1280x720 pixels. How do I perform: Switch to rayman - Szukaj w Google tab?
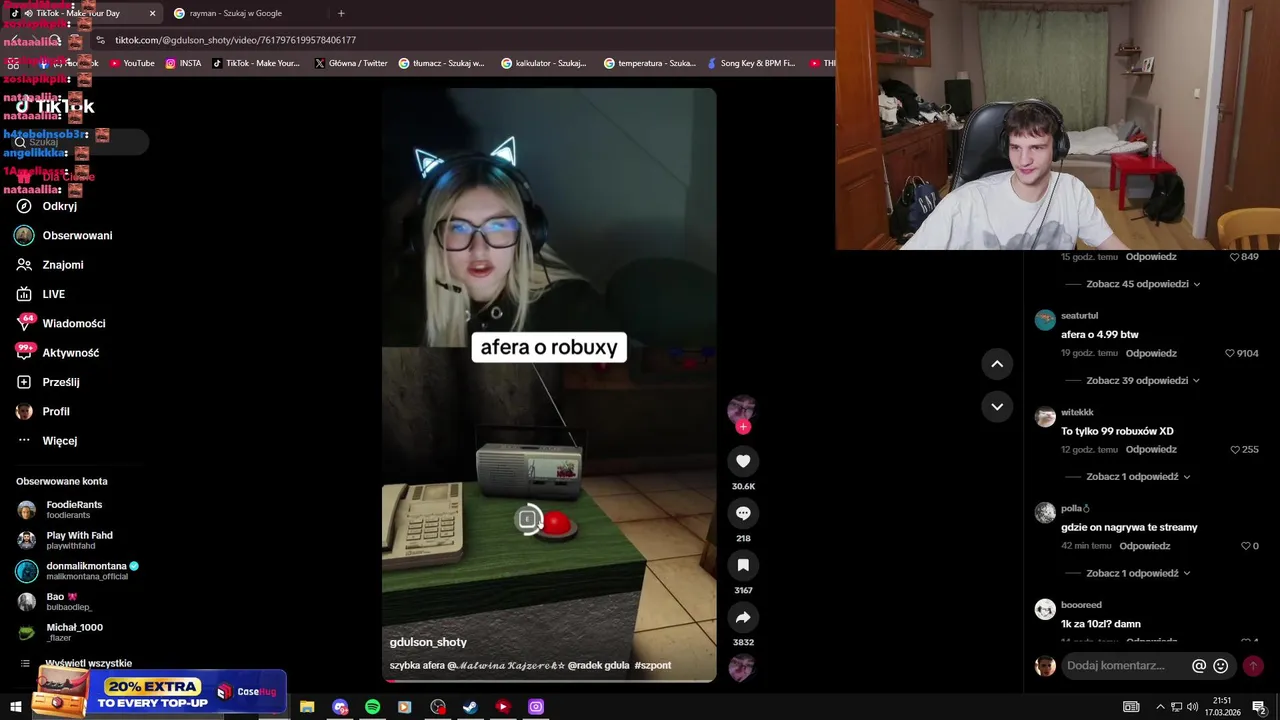[x=235, y=13]
